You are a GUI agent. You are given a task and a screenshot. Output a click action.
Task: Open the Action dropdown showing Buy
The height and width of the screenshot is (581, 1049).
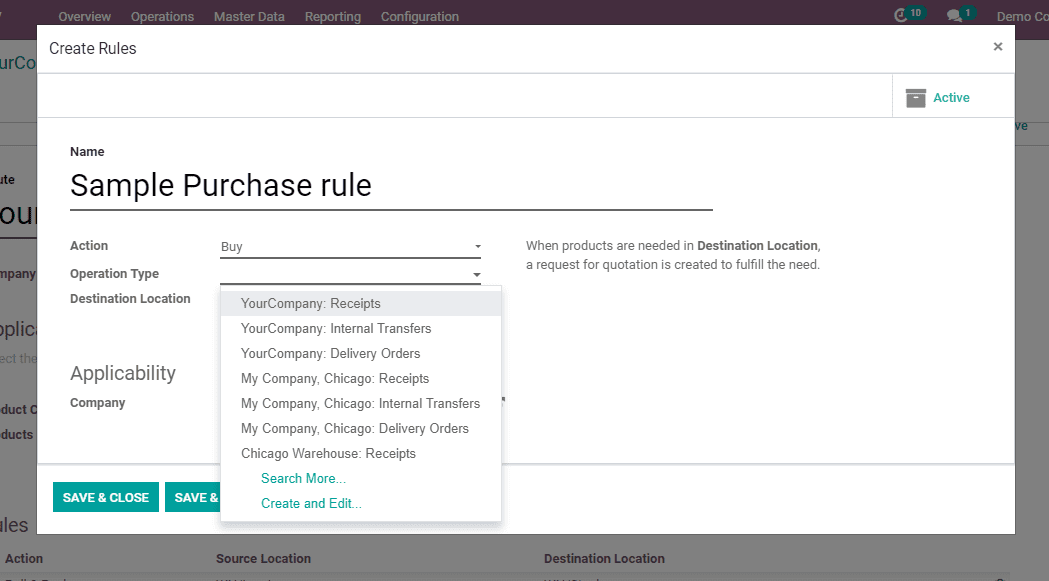click(350, 246)
